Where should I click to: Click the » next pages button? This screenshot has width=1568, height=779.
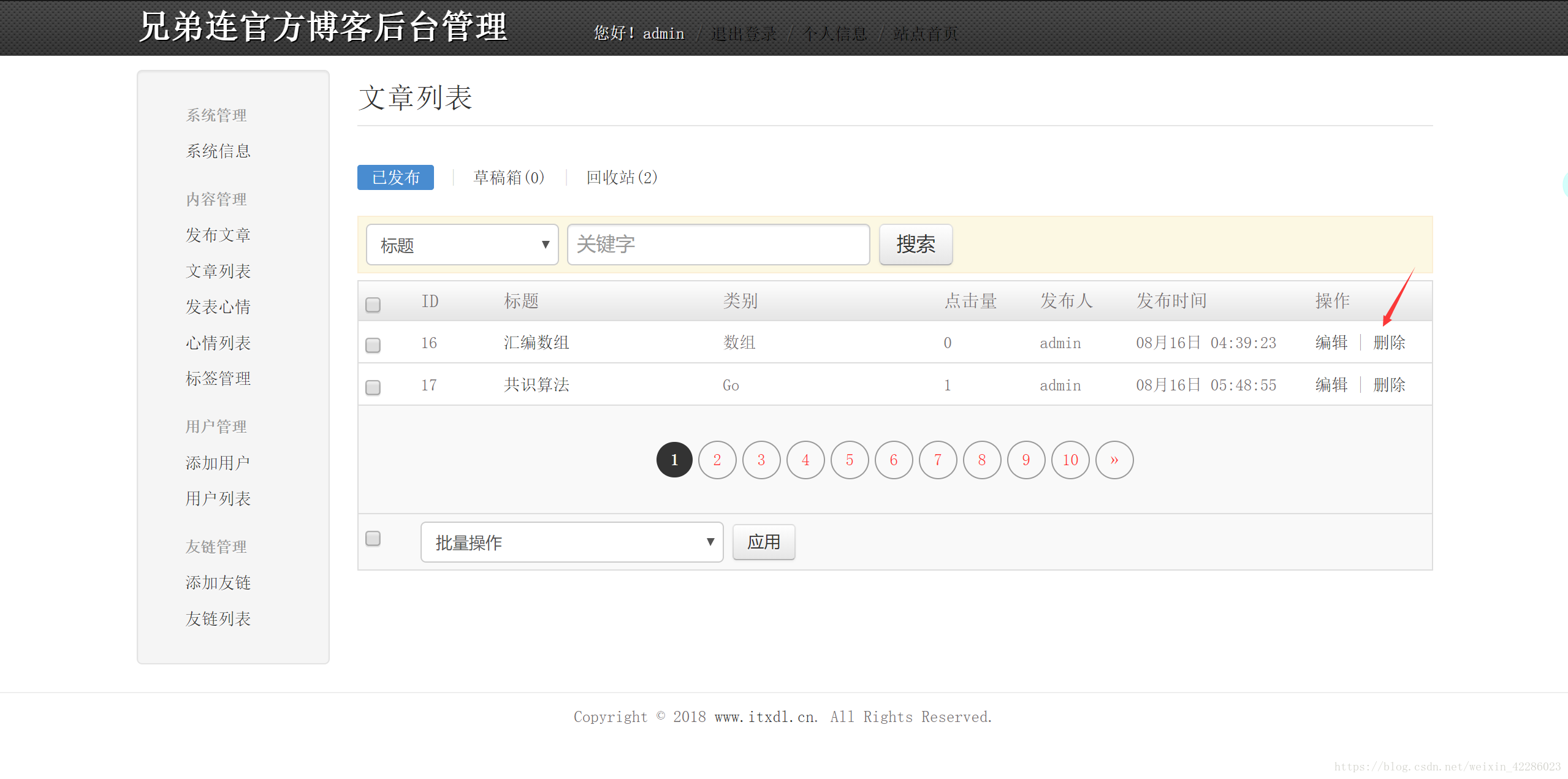pyautogui.click(x=1114, y=460)
